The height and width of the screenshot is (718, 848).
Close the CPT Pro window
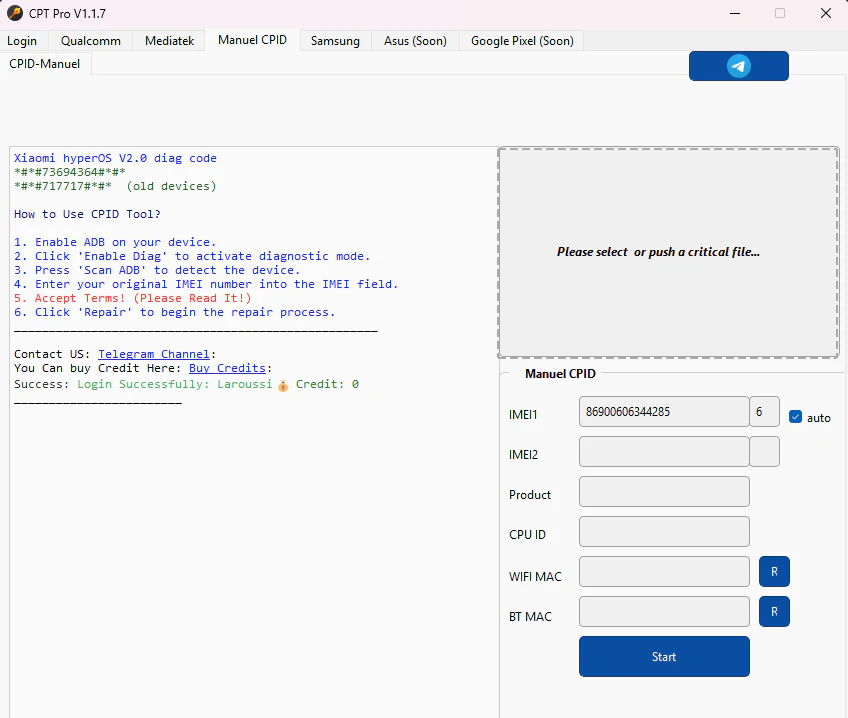pos(826,13)
